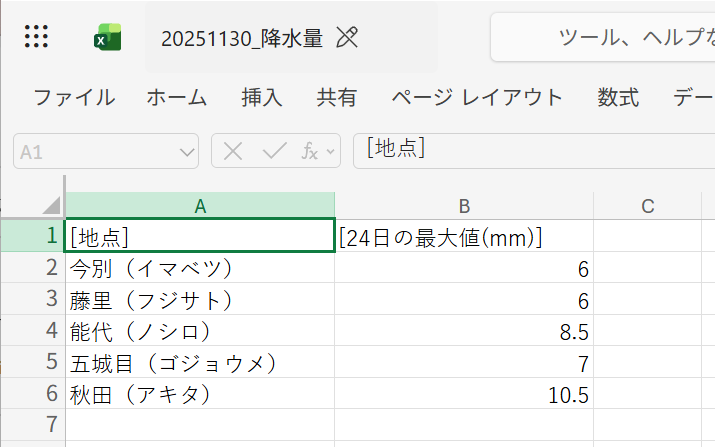Click the cancel entry X icon
Viewport: 715px width, 447px height.
(233, 151)
